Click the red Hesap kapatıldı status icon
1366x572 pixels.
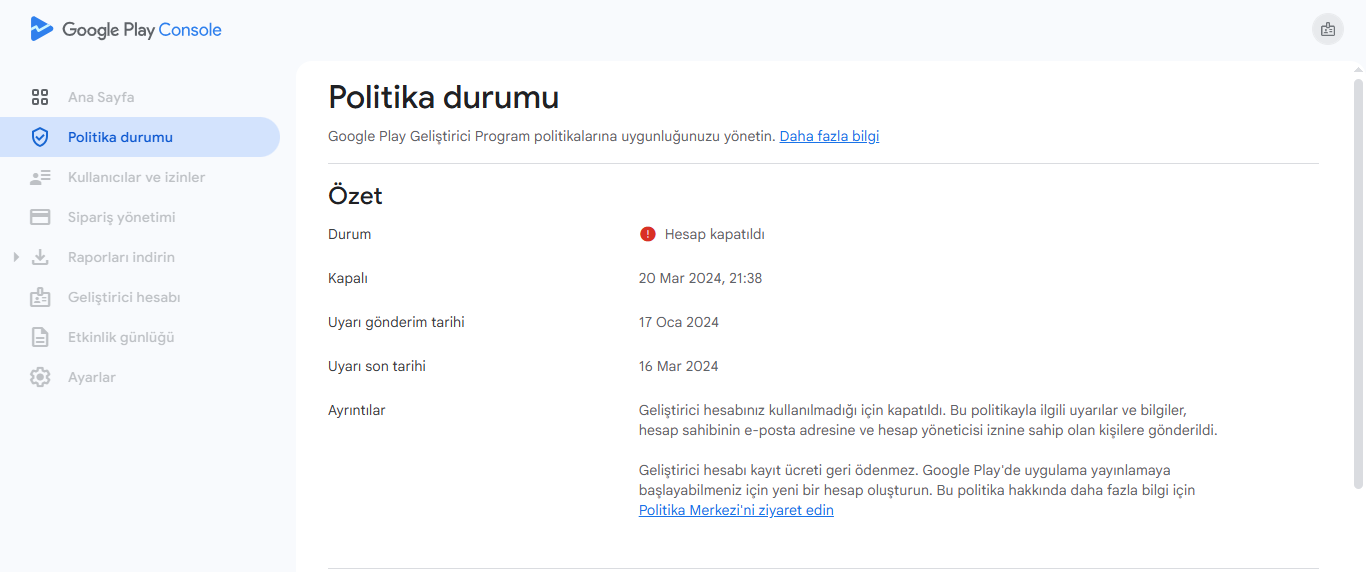(x=648, y=234)
